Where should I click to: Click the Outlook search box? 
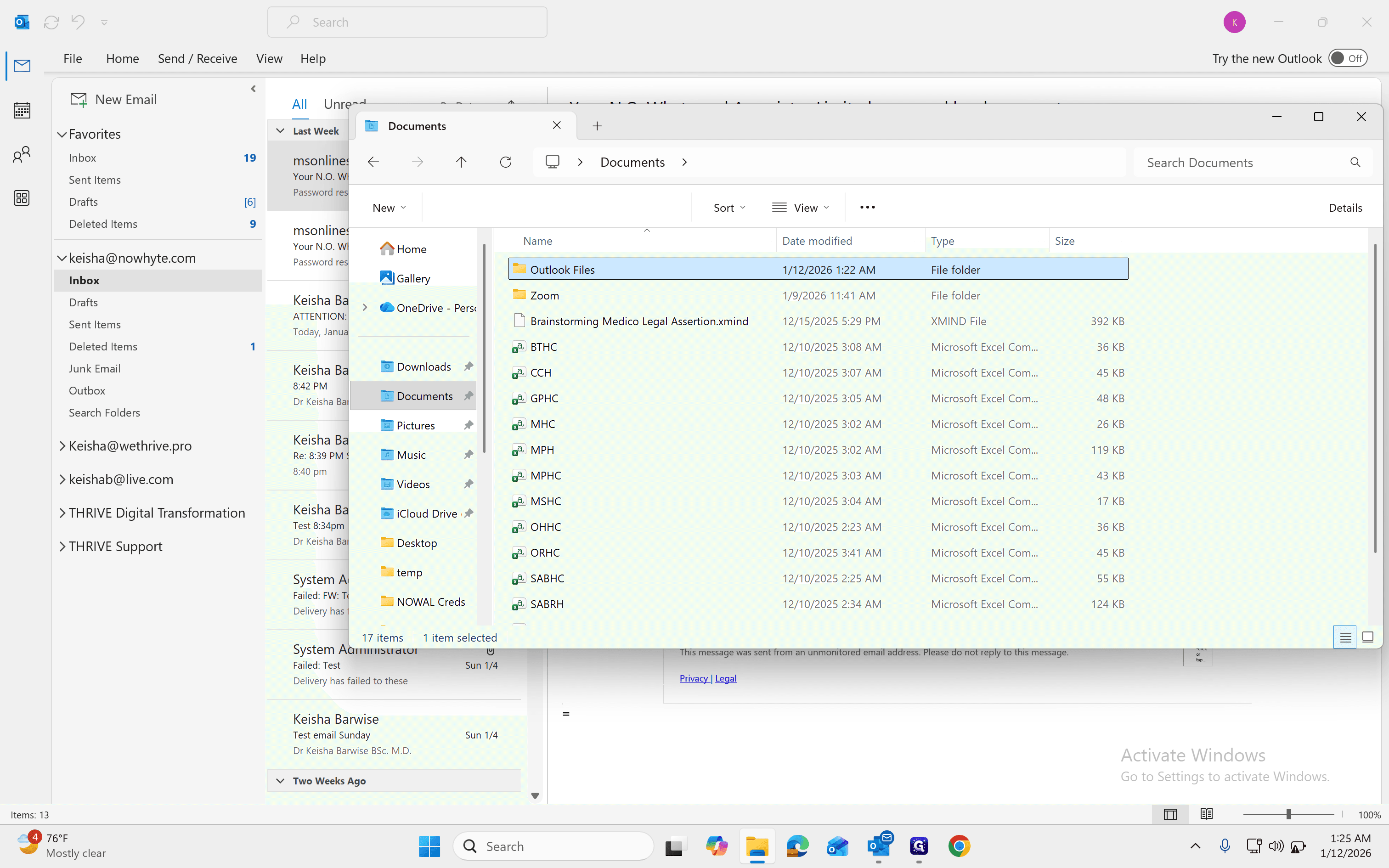pyautogui.click(x=407, y=23)
